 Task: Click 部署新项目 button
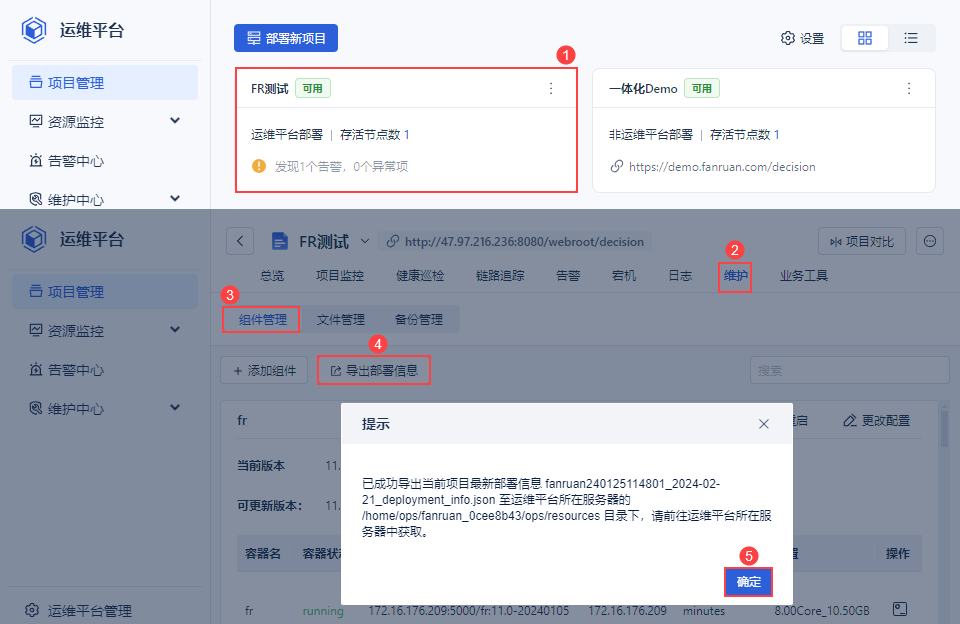click(x=286, y=38)
